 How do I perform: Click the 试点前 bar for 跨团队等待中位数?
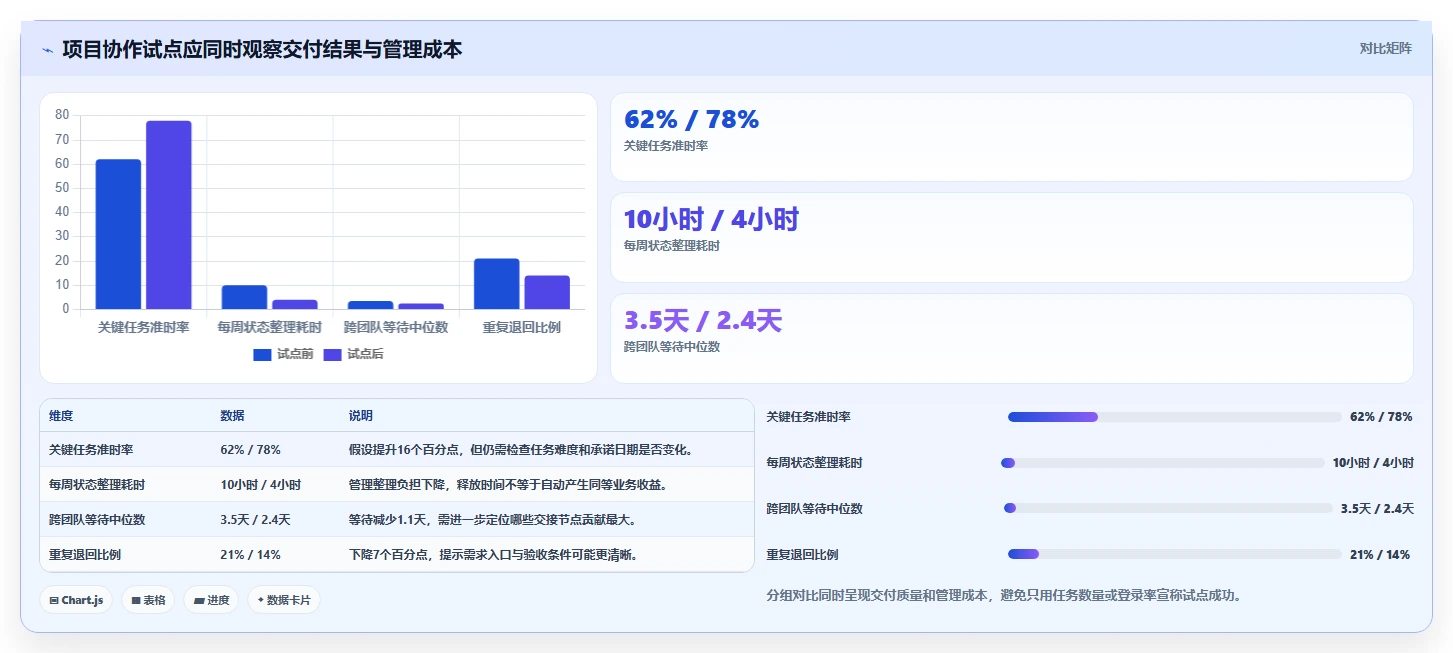point(370,305)
